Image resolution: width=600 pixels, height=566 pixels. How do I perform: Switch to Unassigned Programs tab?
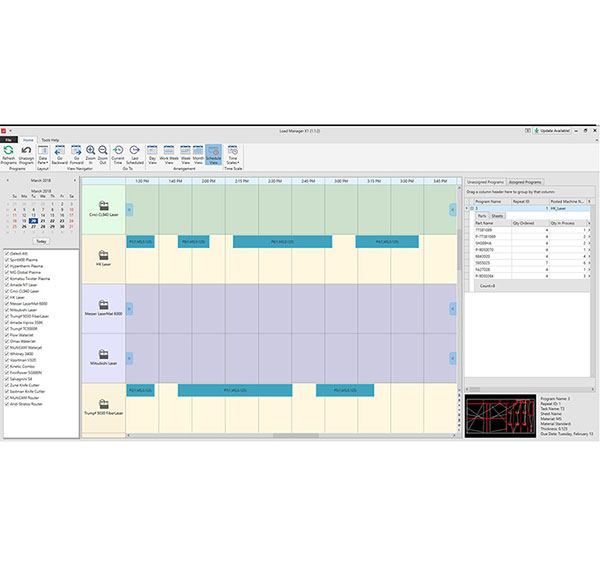[x=485, y=182]
